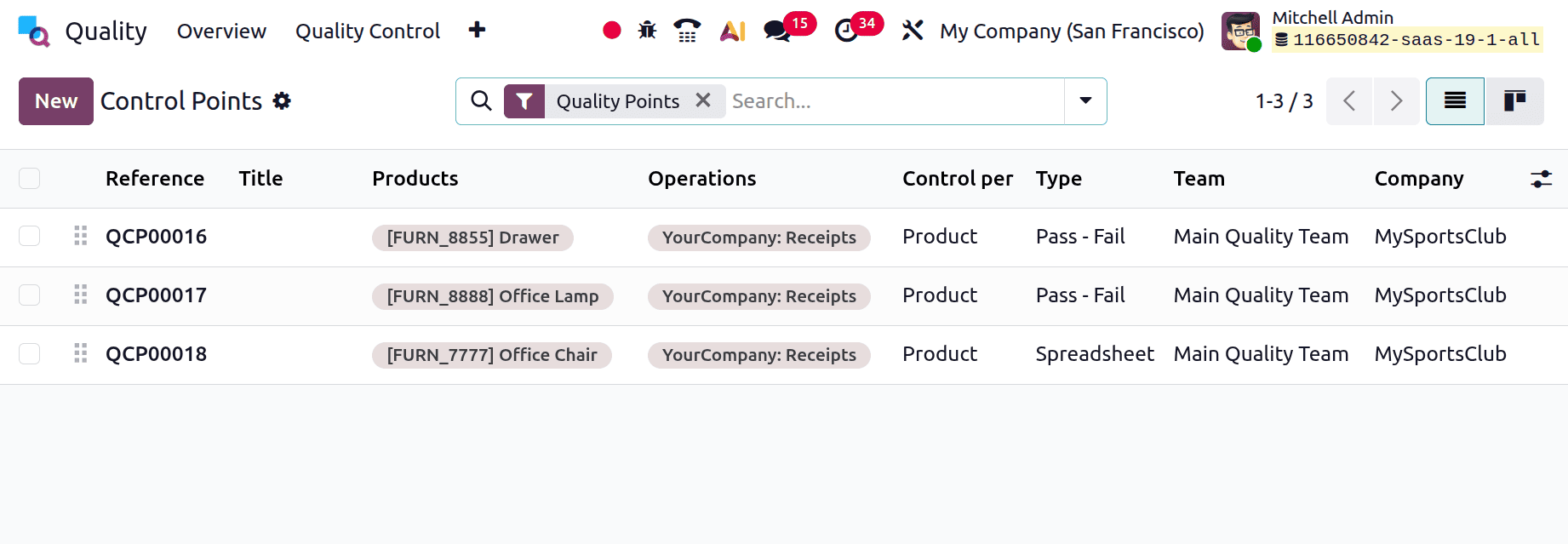
Task: Open record QCP00017
Action: pyautogui.click(x=157, y=295)
